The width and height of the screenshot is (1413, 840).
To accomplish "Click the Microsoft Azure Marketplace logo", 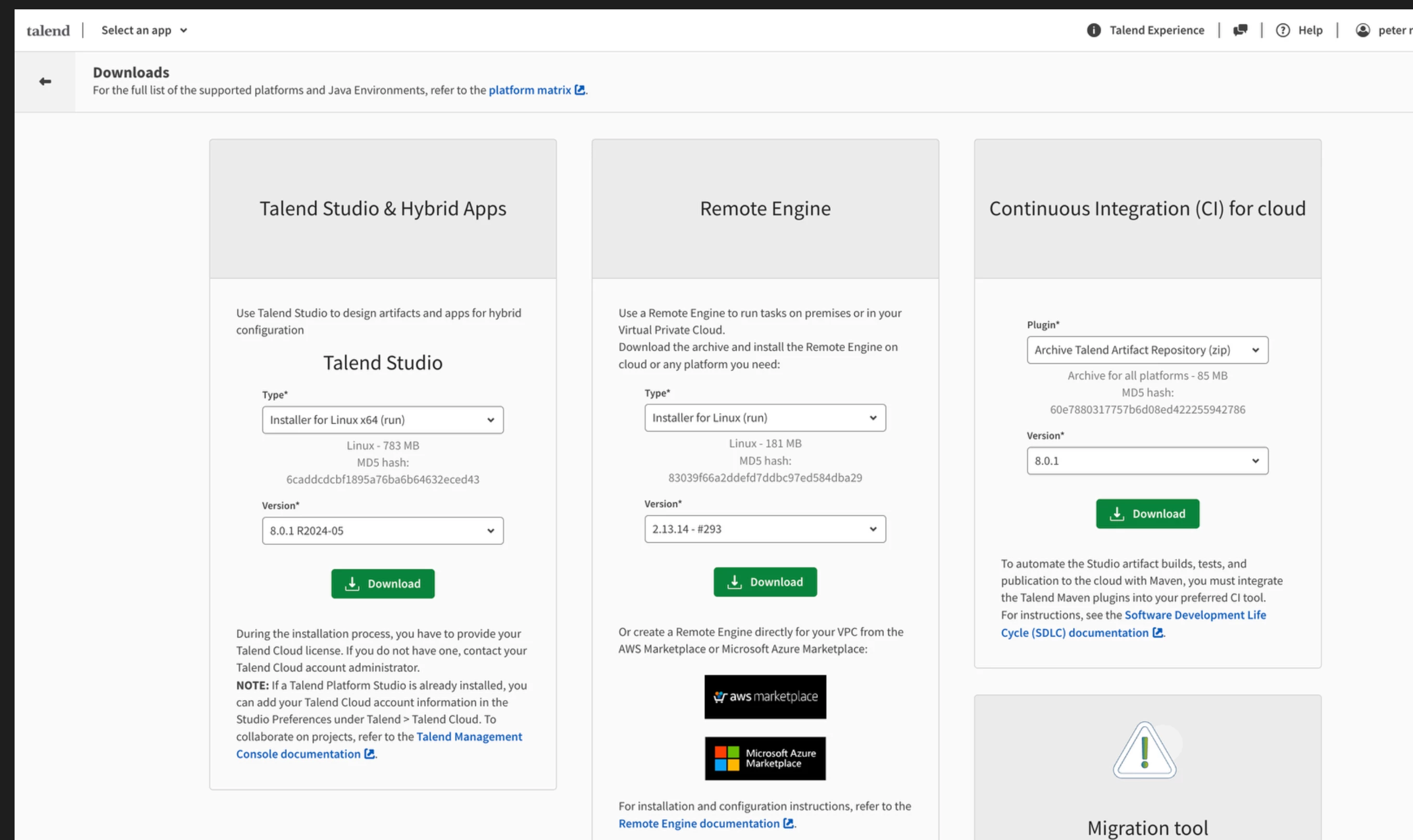I will tap(765, 758).
